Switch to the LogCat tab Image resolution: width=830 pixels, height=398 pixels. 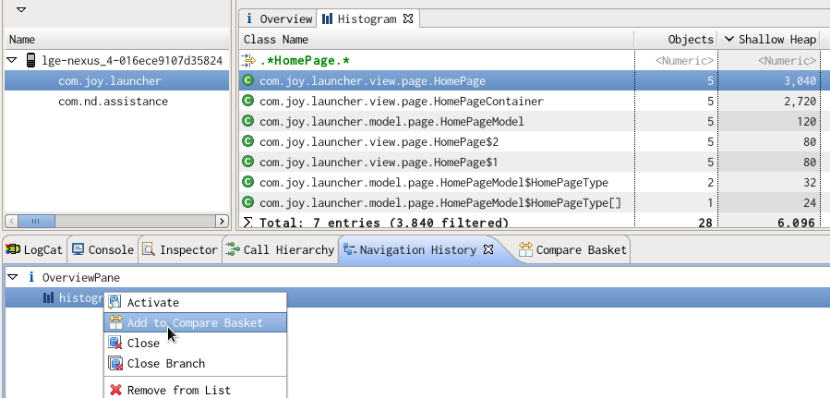pos(35,250)
